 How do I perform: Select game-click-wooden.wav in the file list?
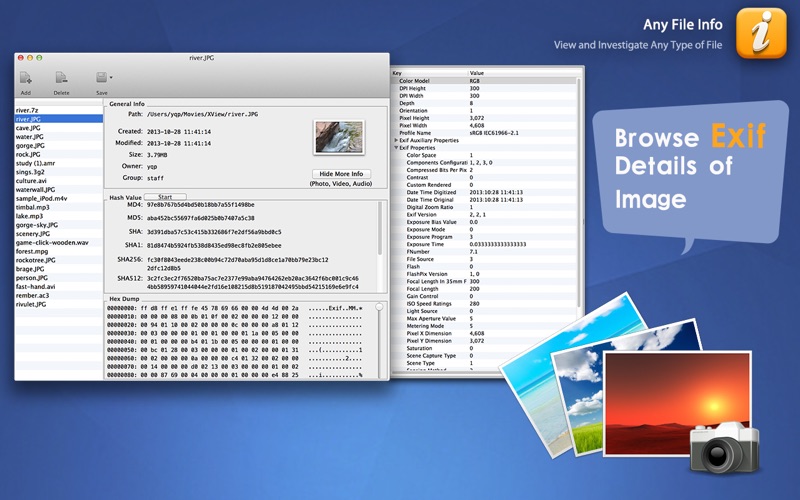[x=59, y=242]
